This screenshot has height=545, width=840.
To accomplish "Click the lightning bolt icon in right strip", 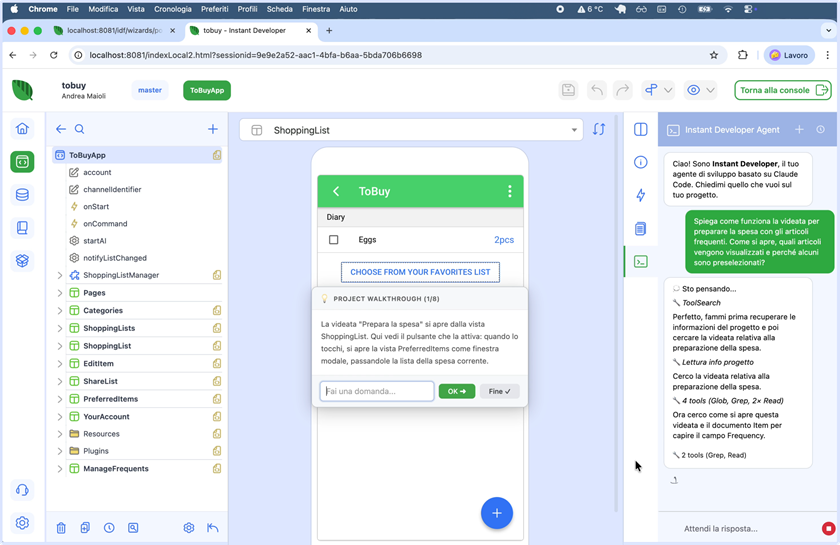I will click(641, 195).
